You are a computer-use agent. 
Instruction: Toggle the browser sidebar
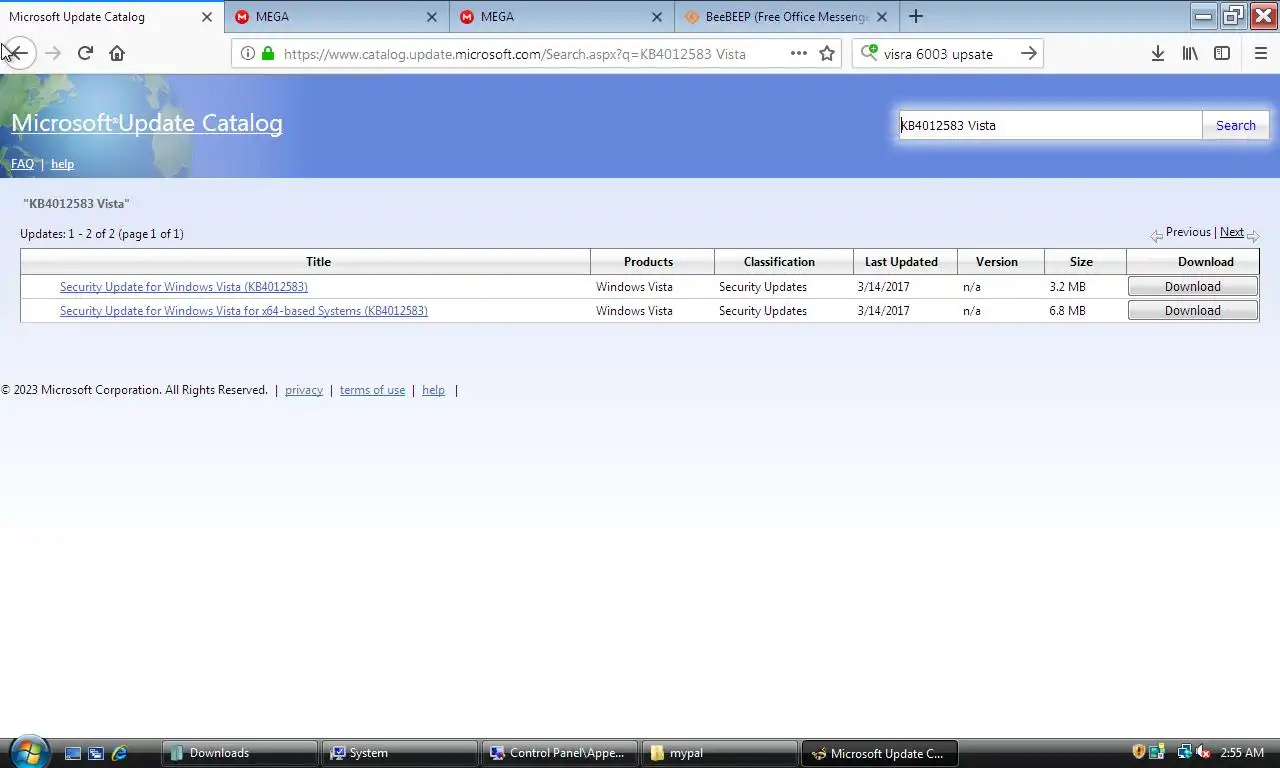tap(1222, 54)
